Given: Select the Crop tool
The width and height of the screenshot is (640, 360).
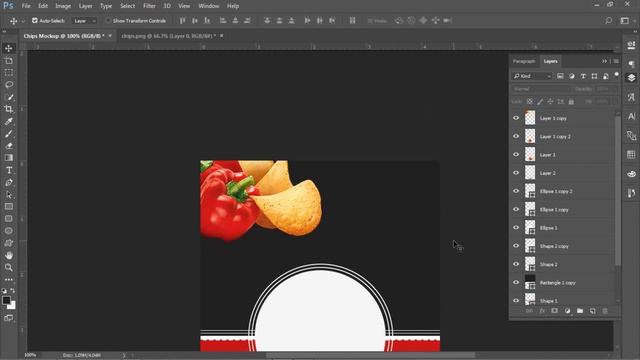Looking at the screenshot, I should click(9, 109).
